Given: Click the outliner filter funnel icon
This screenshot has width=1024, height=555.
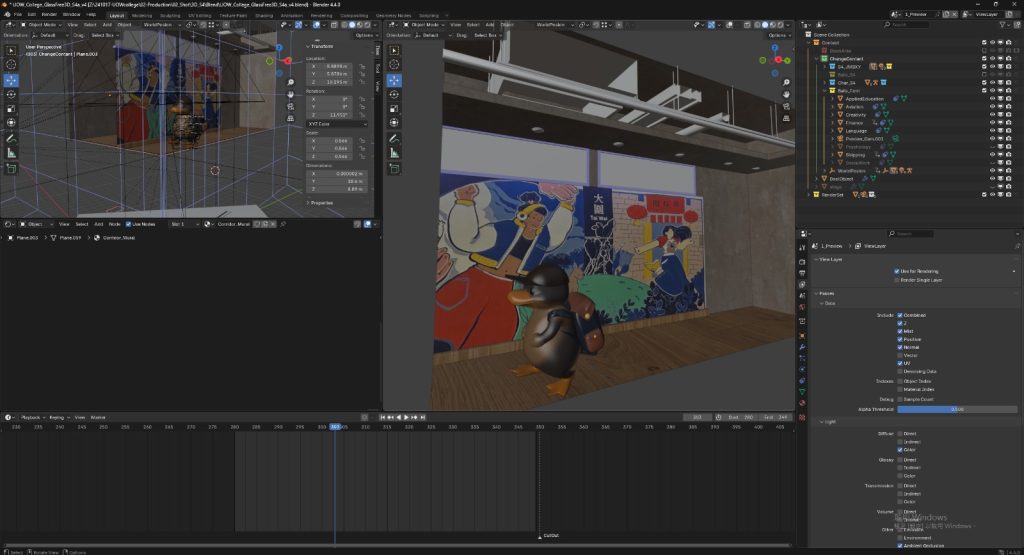Looking at the screenshot, I should pyautogui.click(x=1003, y=24).
